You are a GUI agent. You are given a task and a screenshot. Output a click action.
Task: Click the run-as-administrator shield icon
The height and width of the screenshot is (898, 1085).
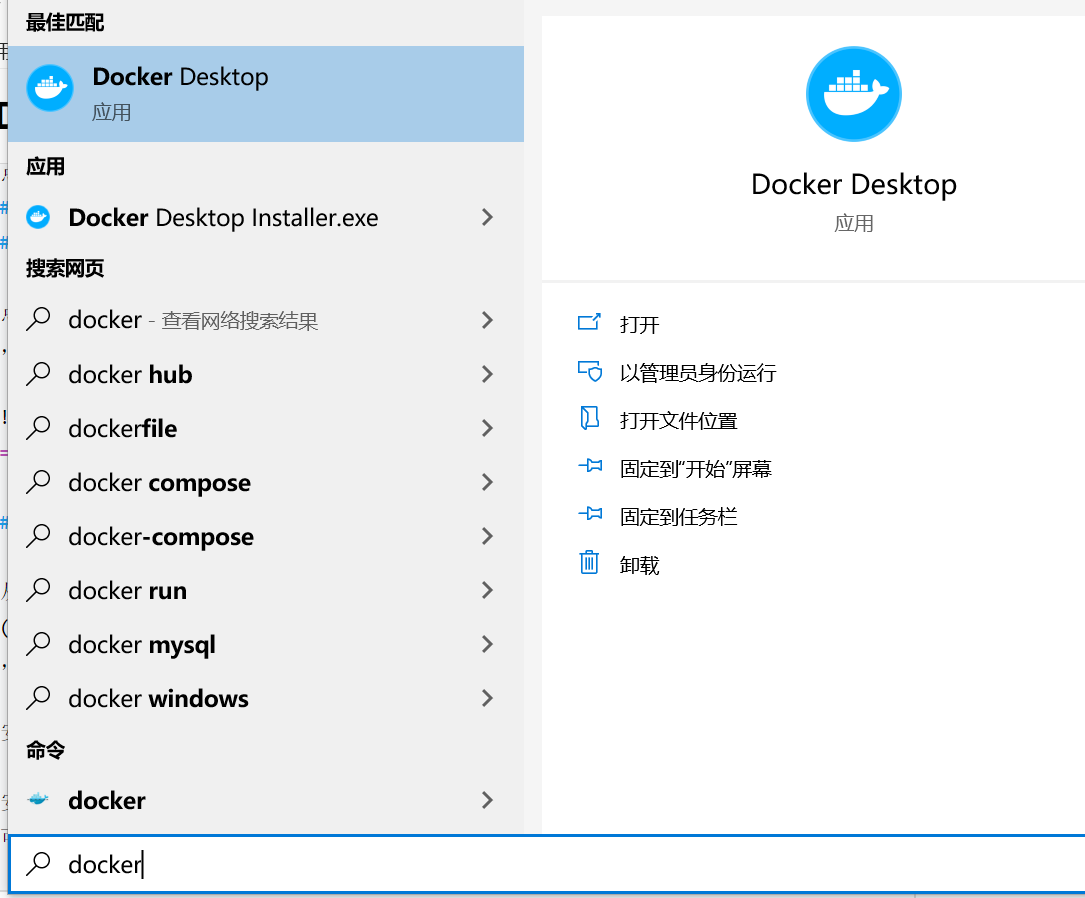tap(590, 371)
